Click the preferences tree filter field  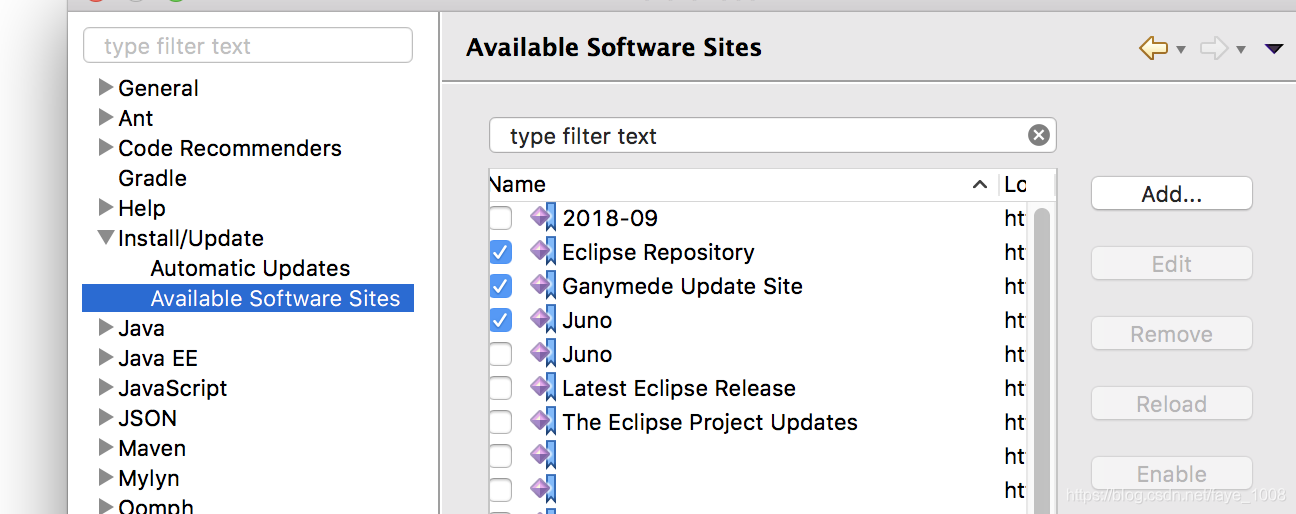pyautogui.click(x=248, y=46)
